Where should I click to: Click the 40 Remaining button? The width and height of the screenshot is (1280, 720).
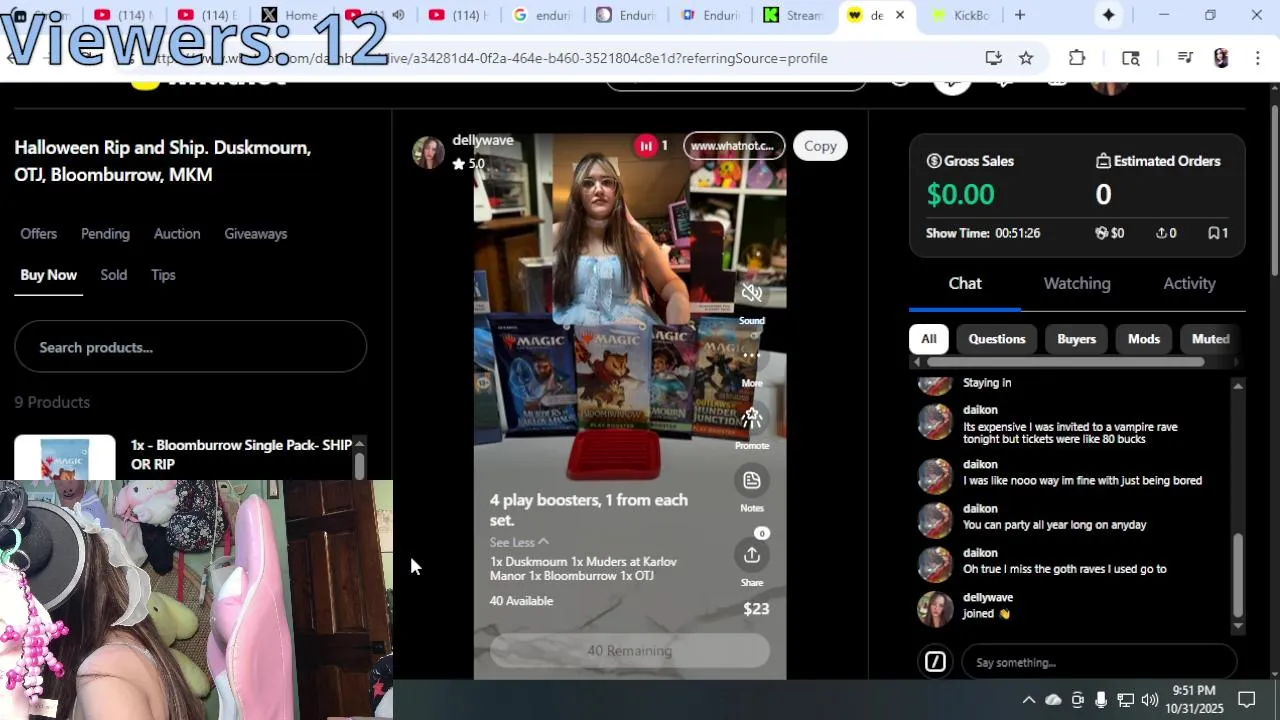[629, 651]
